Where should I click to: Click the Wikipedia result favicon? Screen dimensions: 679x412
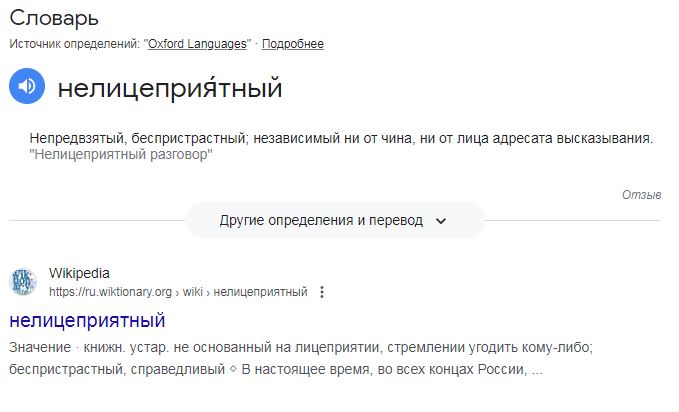point(23,282)
